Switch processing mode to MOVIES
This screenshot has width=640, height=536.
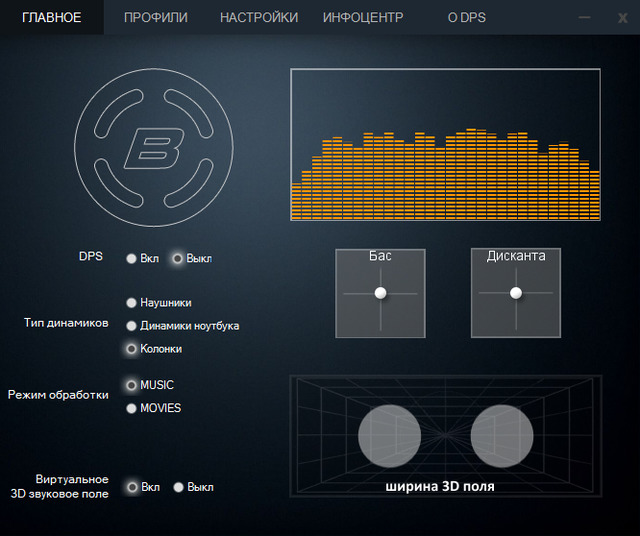(x=132, y=408)
